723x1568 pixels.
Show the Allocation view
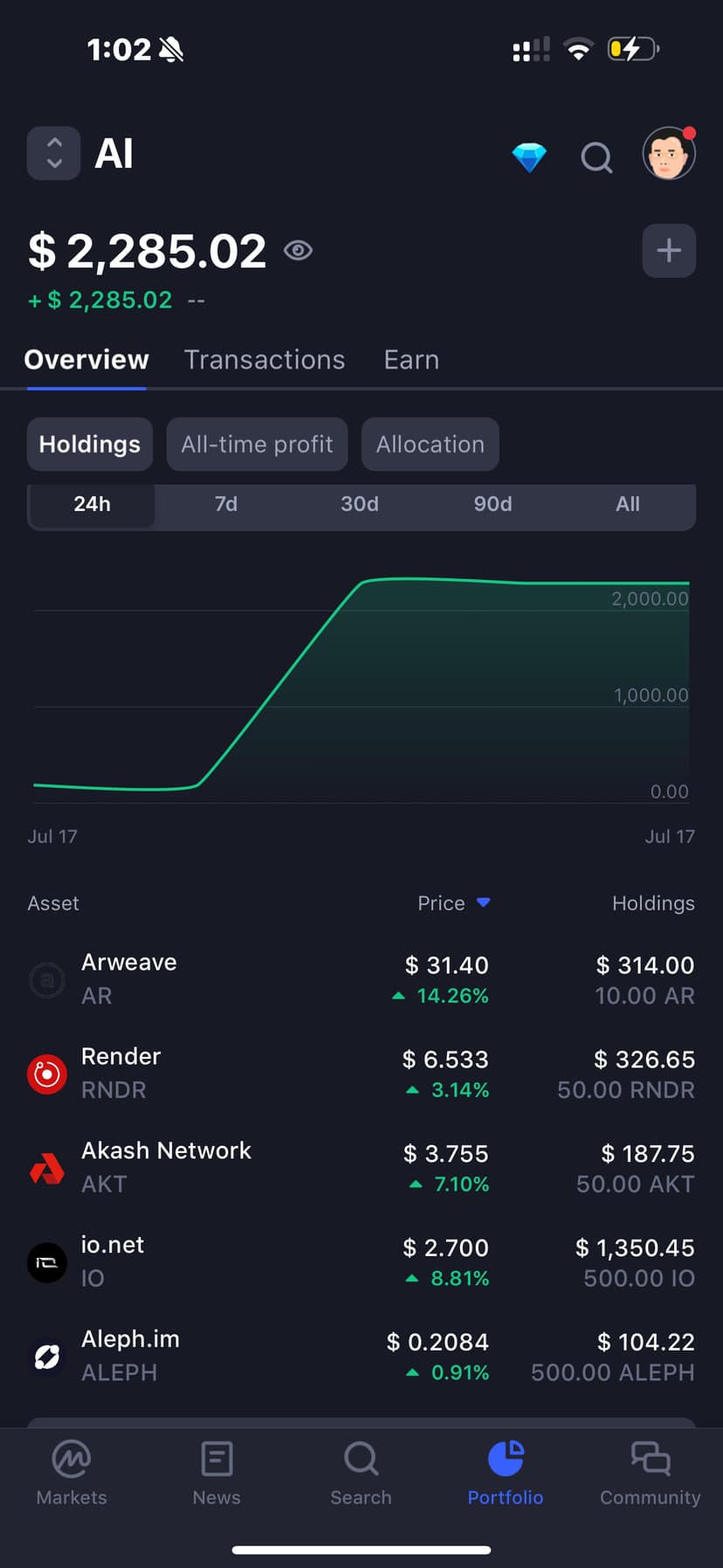(x=430, y=445)
